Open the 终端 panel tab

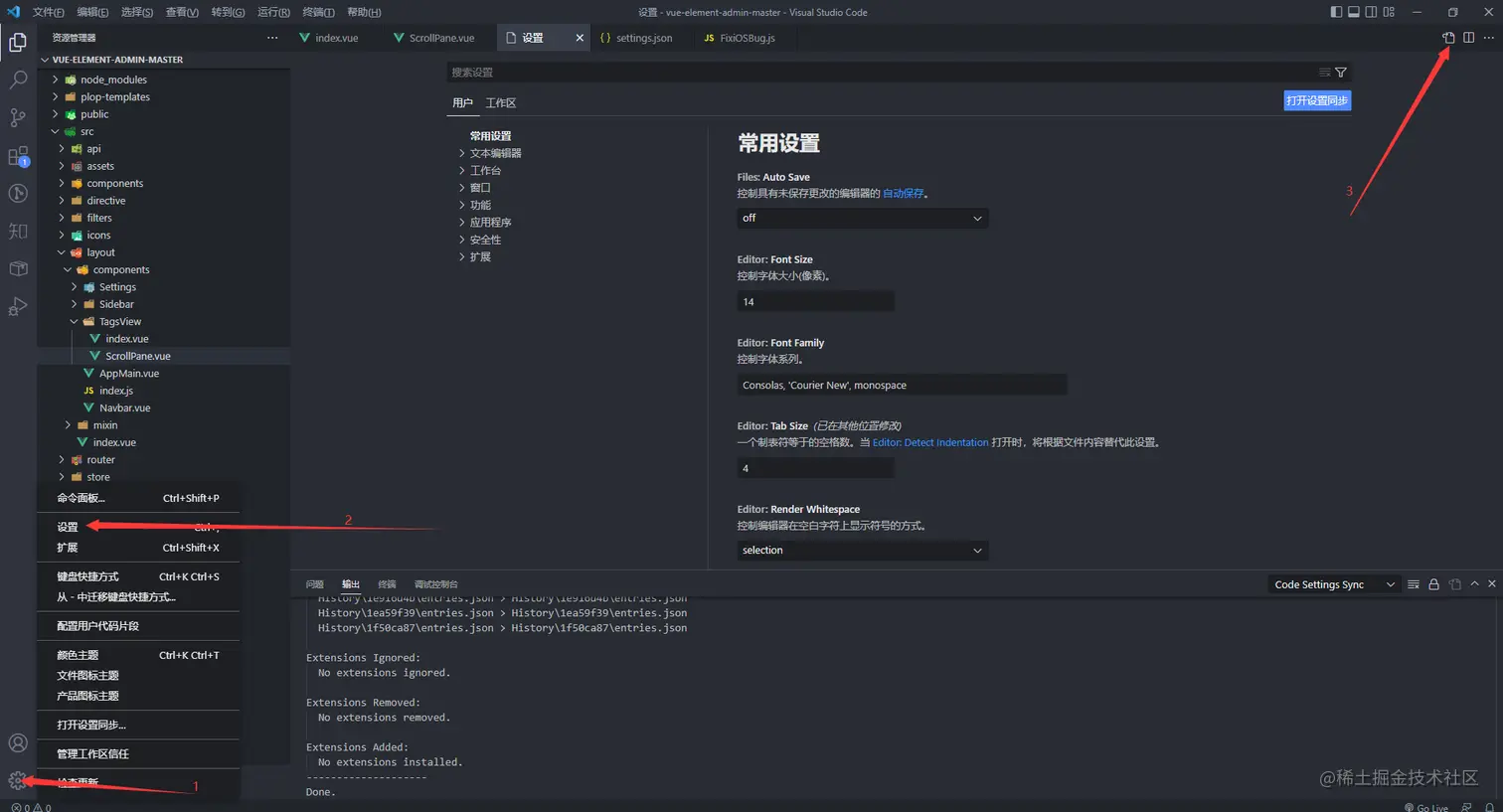pos(387,584)
